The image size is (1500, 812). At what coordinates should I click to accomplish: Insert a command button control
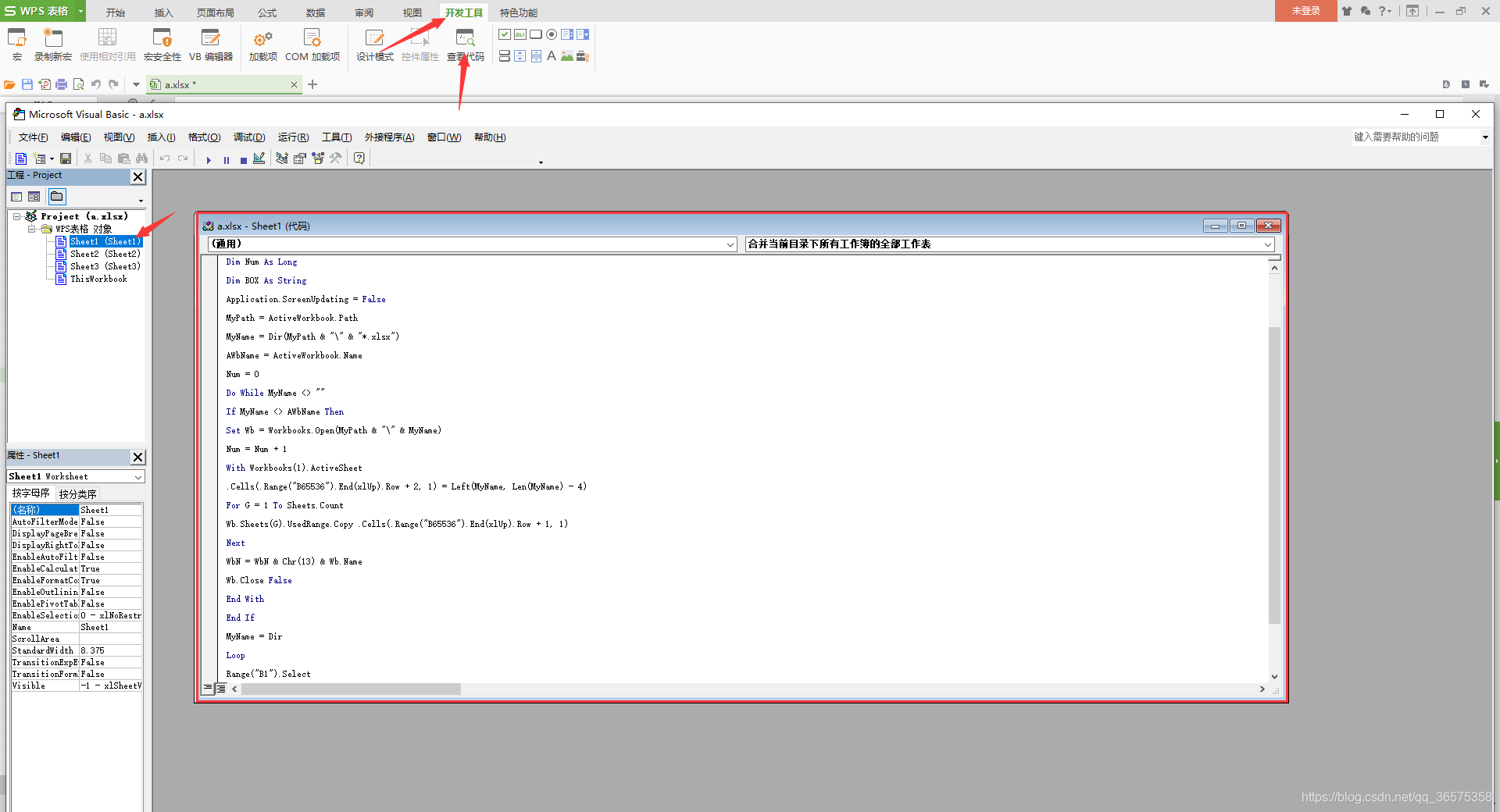point(536,34)
